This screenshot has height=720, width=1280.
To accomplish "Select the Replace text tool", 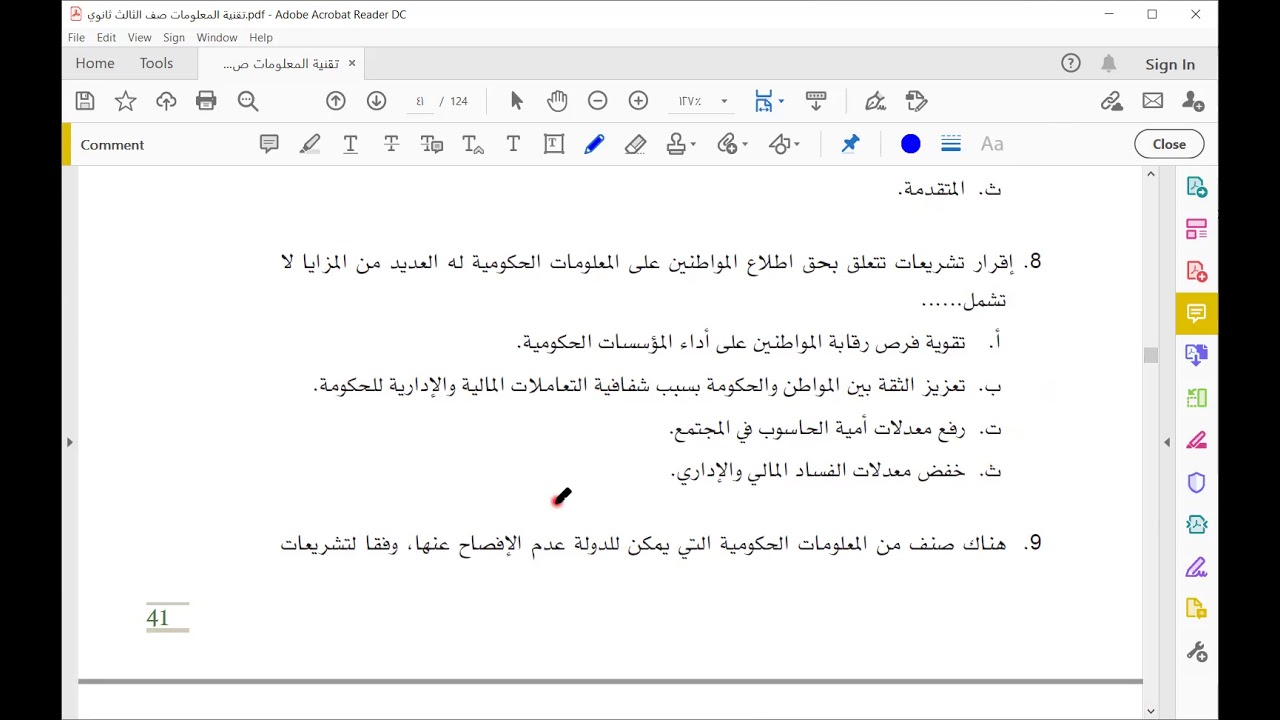I will coord(432,144).
